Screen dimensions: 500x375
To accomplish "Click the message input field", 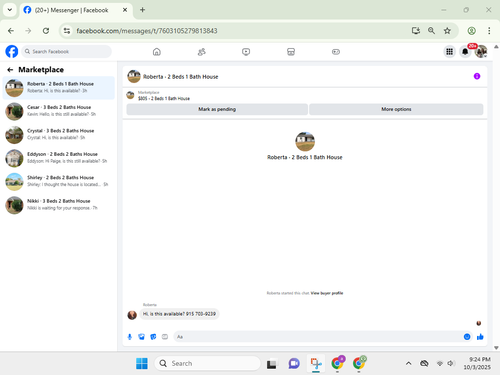I will point(318,337).
